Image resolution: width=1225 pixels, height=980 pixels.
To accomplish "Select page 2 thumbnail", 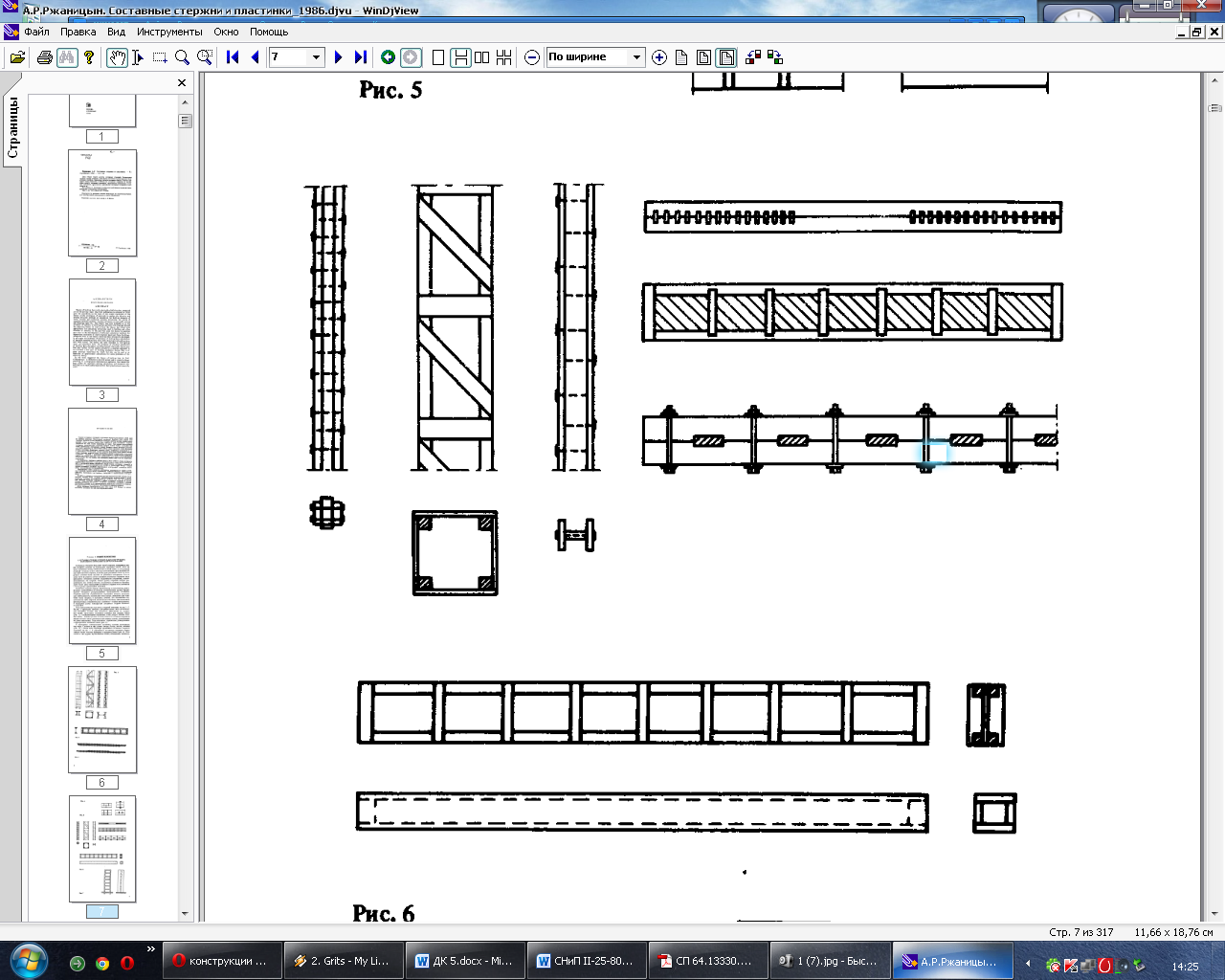I will coord(102,203).
